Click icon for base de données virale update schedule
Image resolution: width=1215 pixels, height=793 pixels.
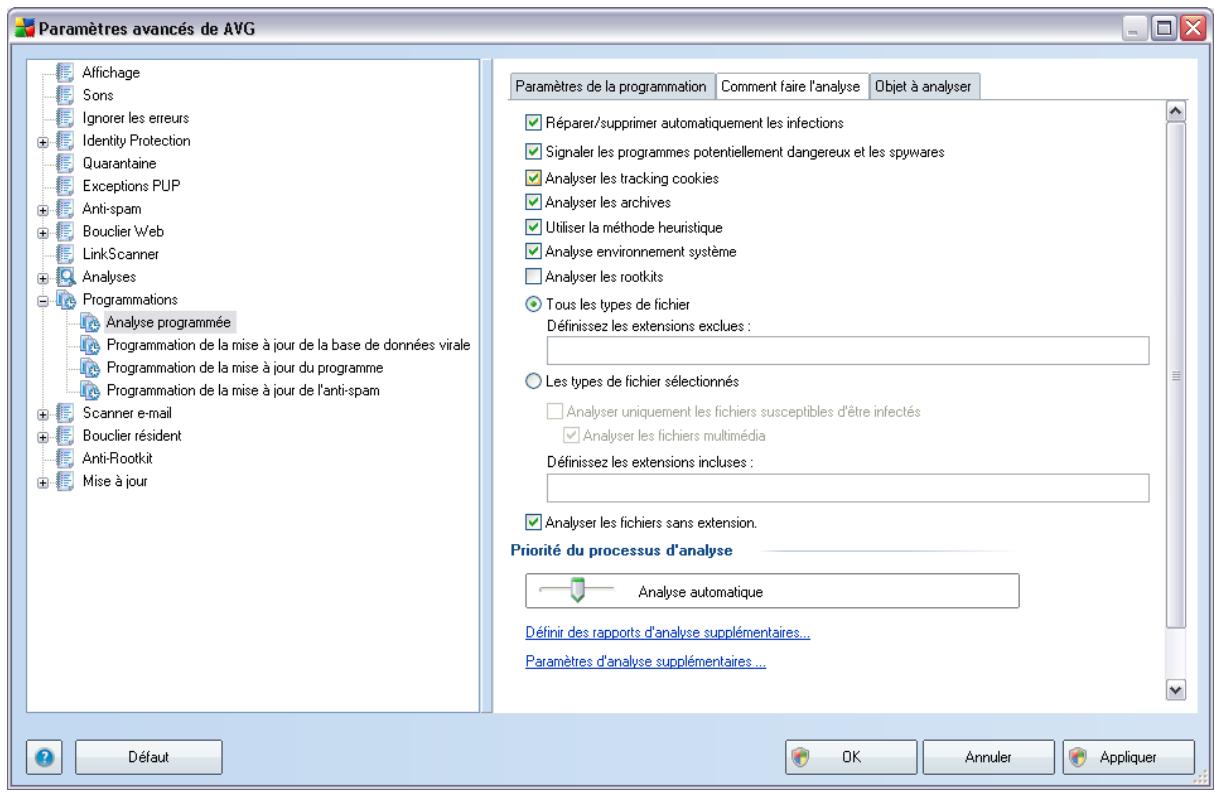coord(91,343)
